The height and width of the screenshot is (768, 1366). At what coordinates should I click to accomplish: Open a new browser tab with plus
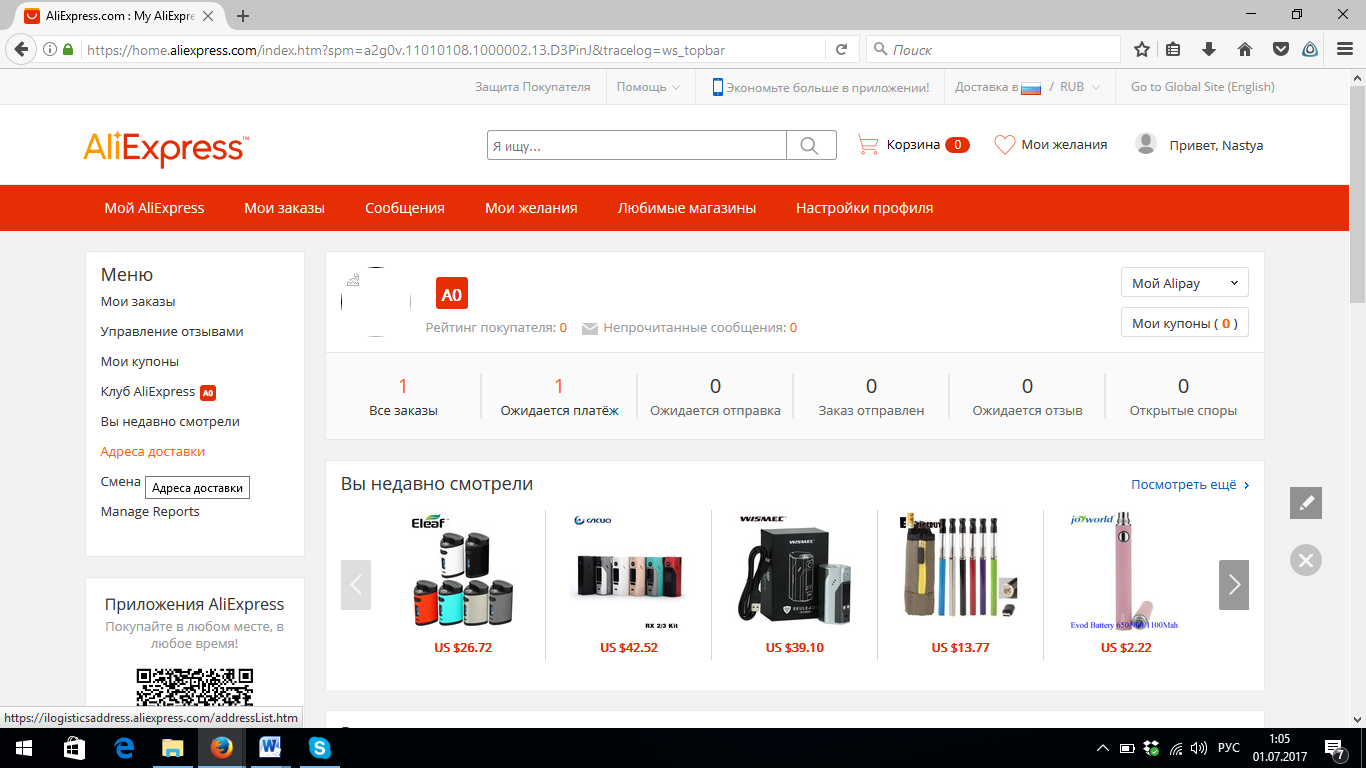[243, 16]
